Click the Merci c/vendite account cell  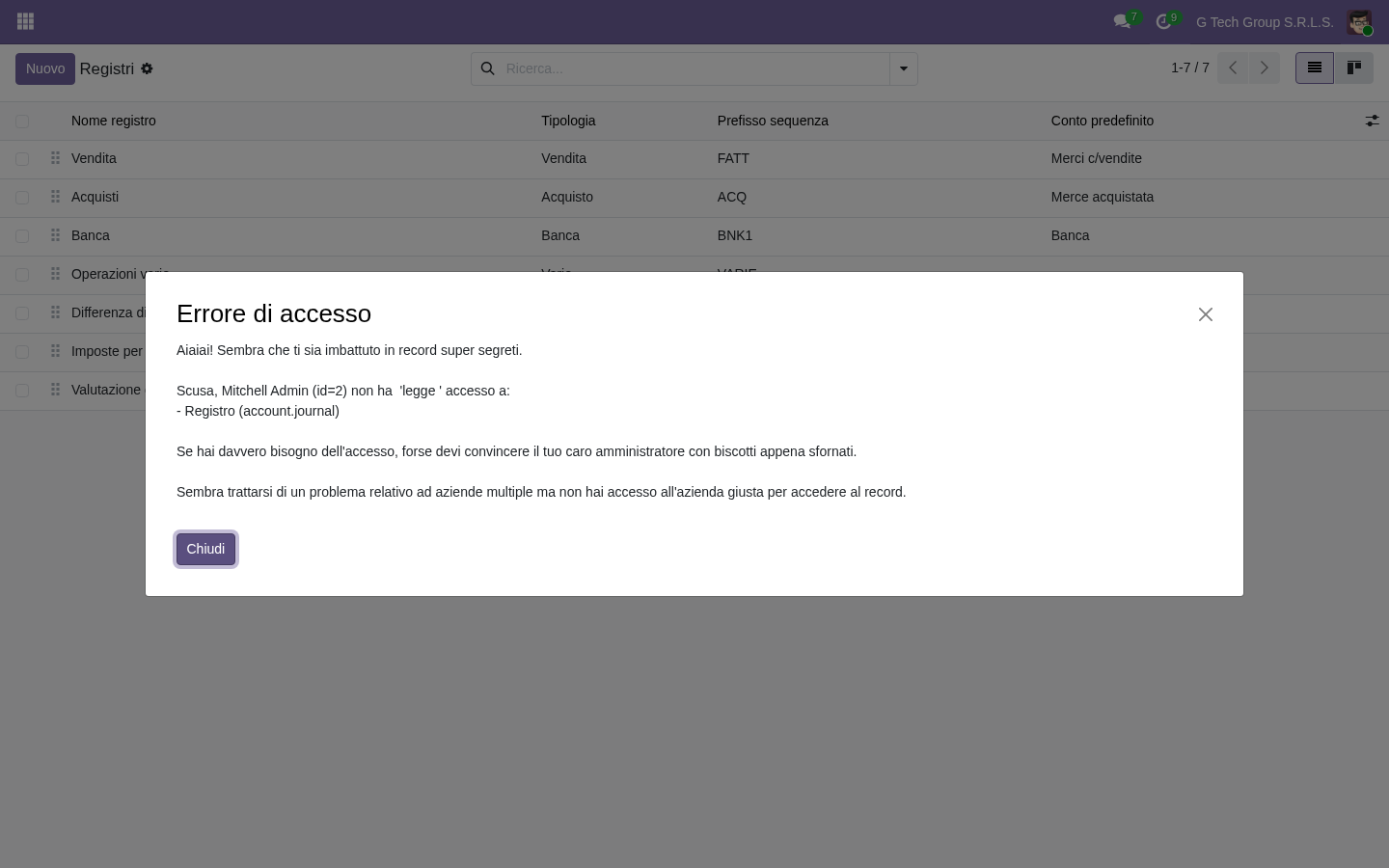(x=1097, y=158)
